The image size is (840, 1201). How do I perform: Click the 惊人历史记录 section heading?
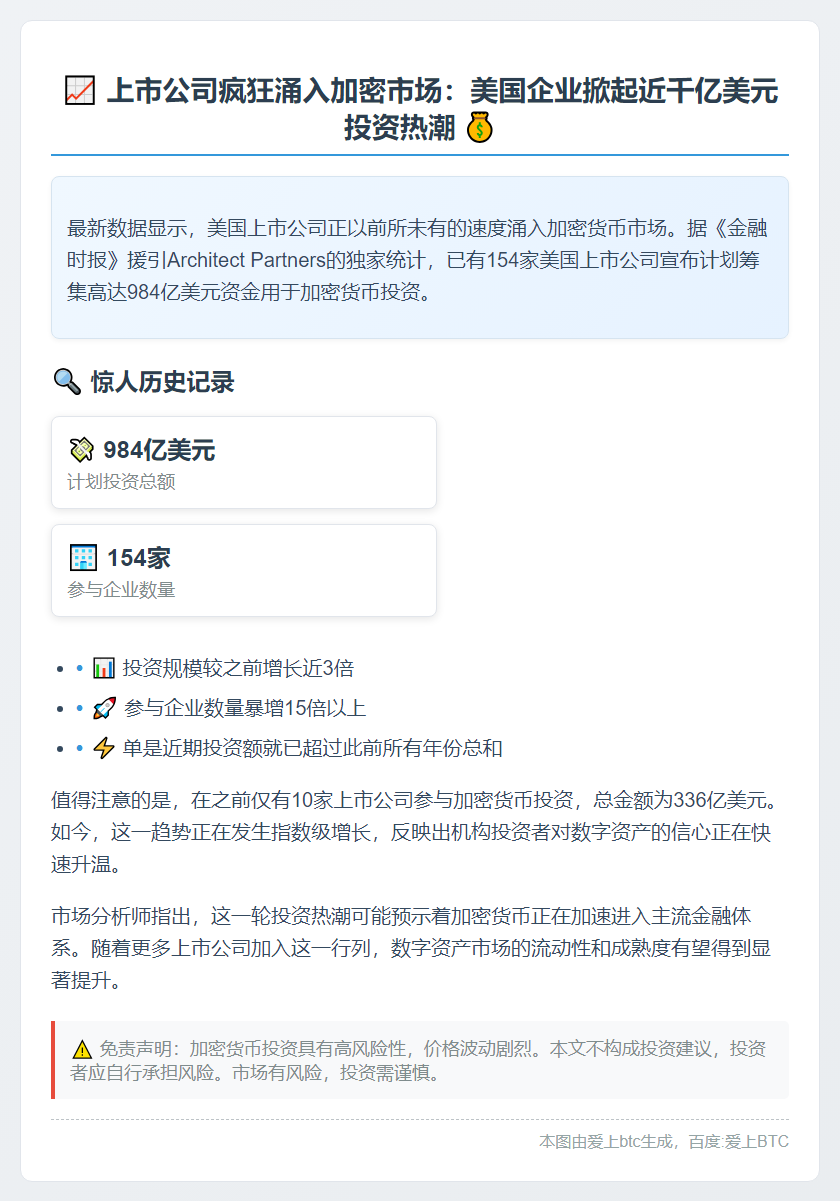pos(162,382)
